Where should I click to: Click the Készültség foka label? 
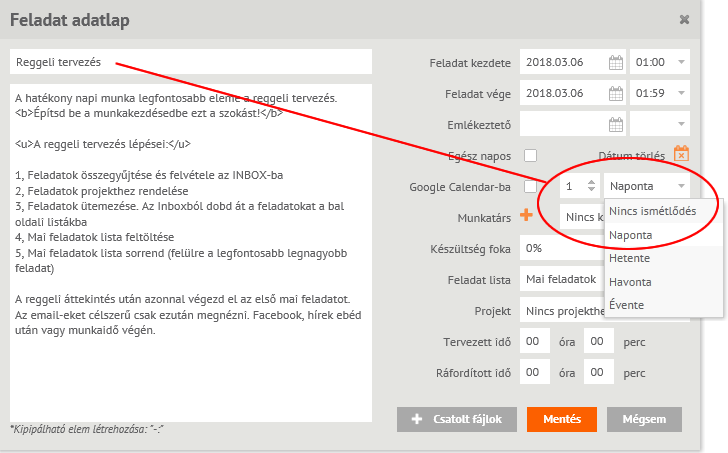pyautogui.click(x=470, y=249)
